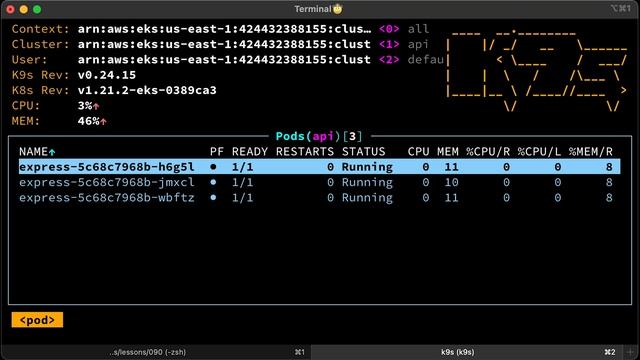Click READY 1/1 of jmxcl pod
Viewport: 640px width, 360px height.
pos(242,182)
